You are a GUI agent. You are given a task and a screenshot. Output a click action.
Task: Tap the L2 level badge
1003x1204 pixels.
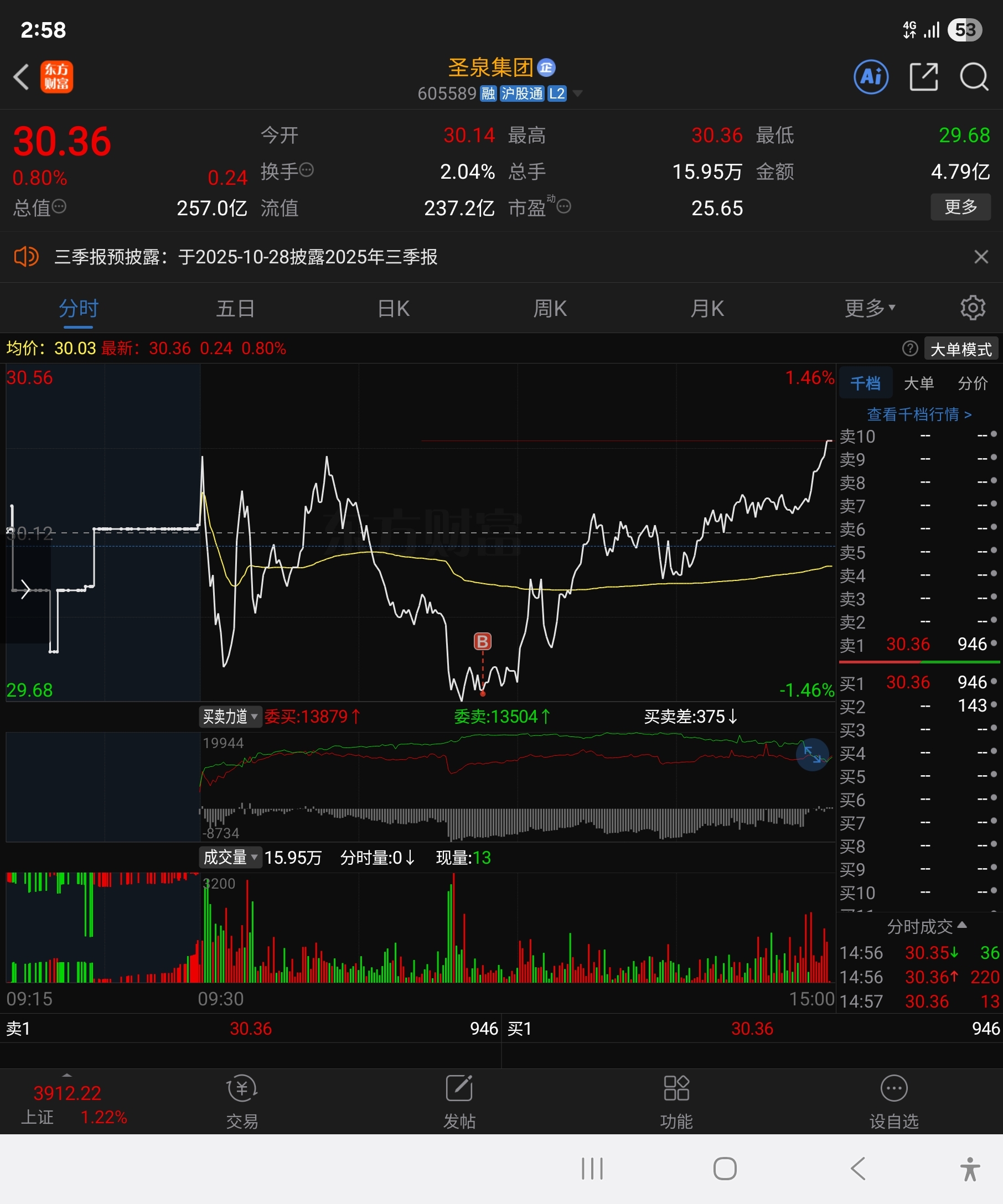click(x=557, y=94)
